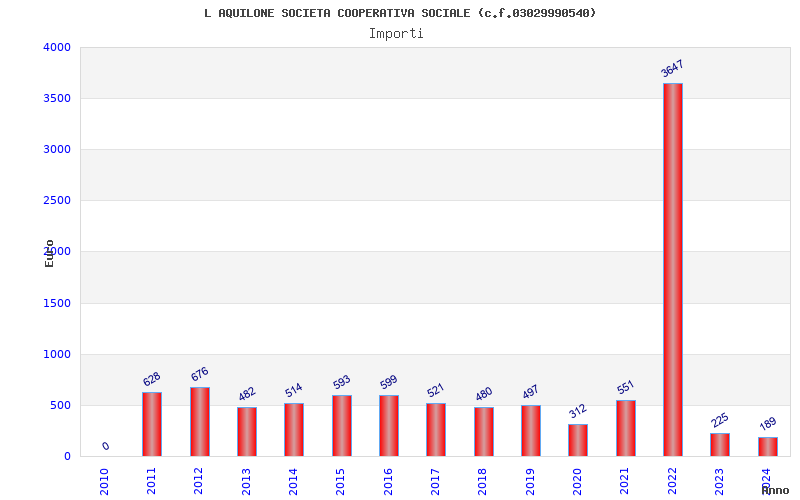800x500 pixels.
Task: Click the 1000 y-axis tick label
Action: tap(57, 354)
